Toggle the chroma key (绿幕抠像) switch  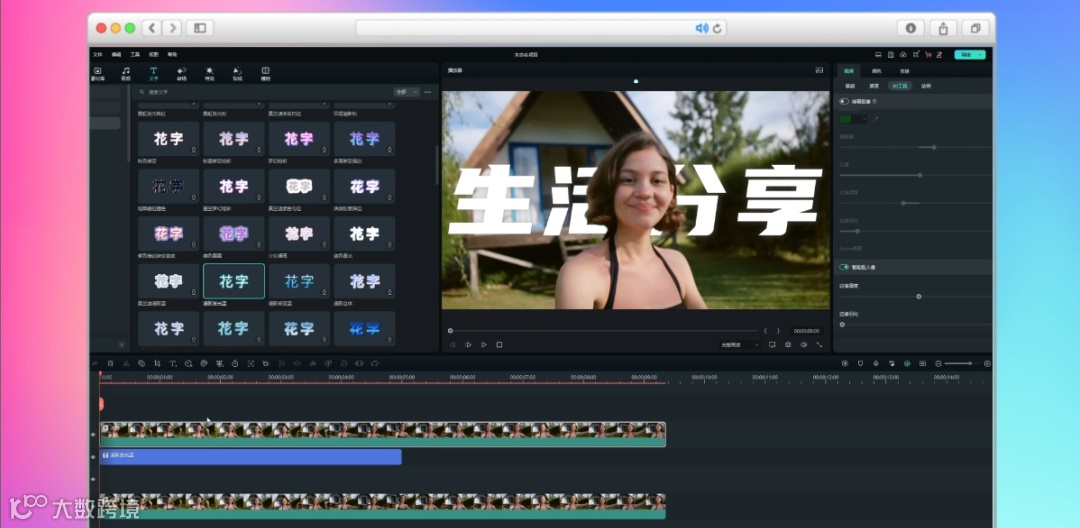844,101
